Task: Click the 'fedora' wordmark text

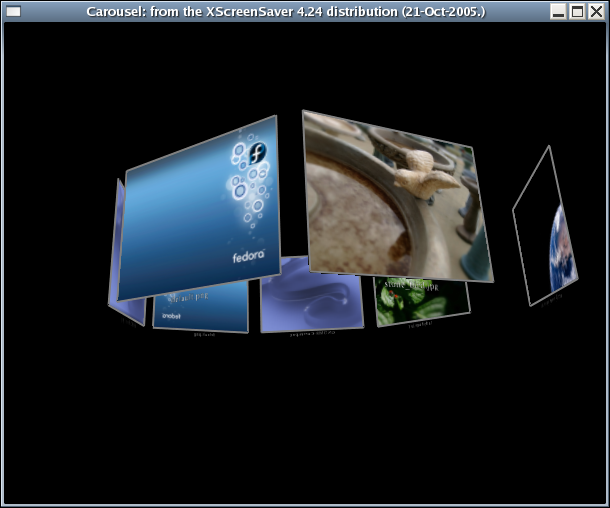Action: (x=249, y=256)
